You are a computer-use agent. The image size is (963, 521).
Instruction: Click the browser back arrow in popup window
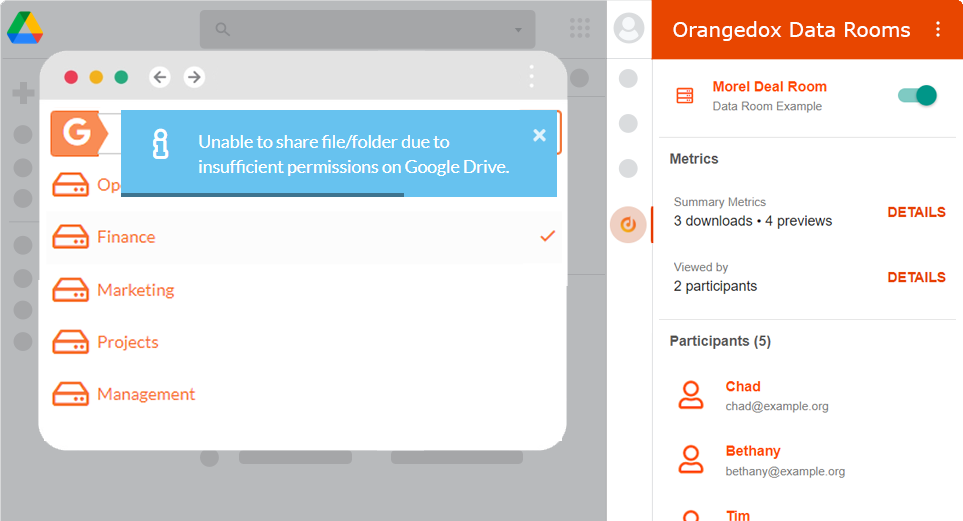pos(160,77)
